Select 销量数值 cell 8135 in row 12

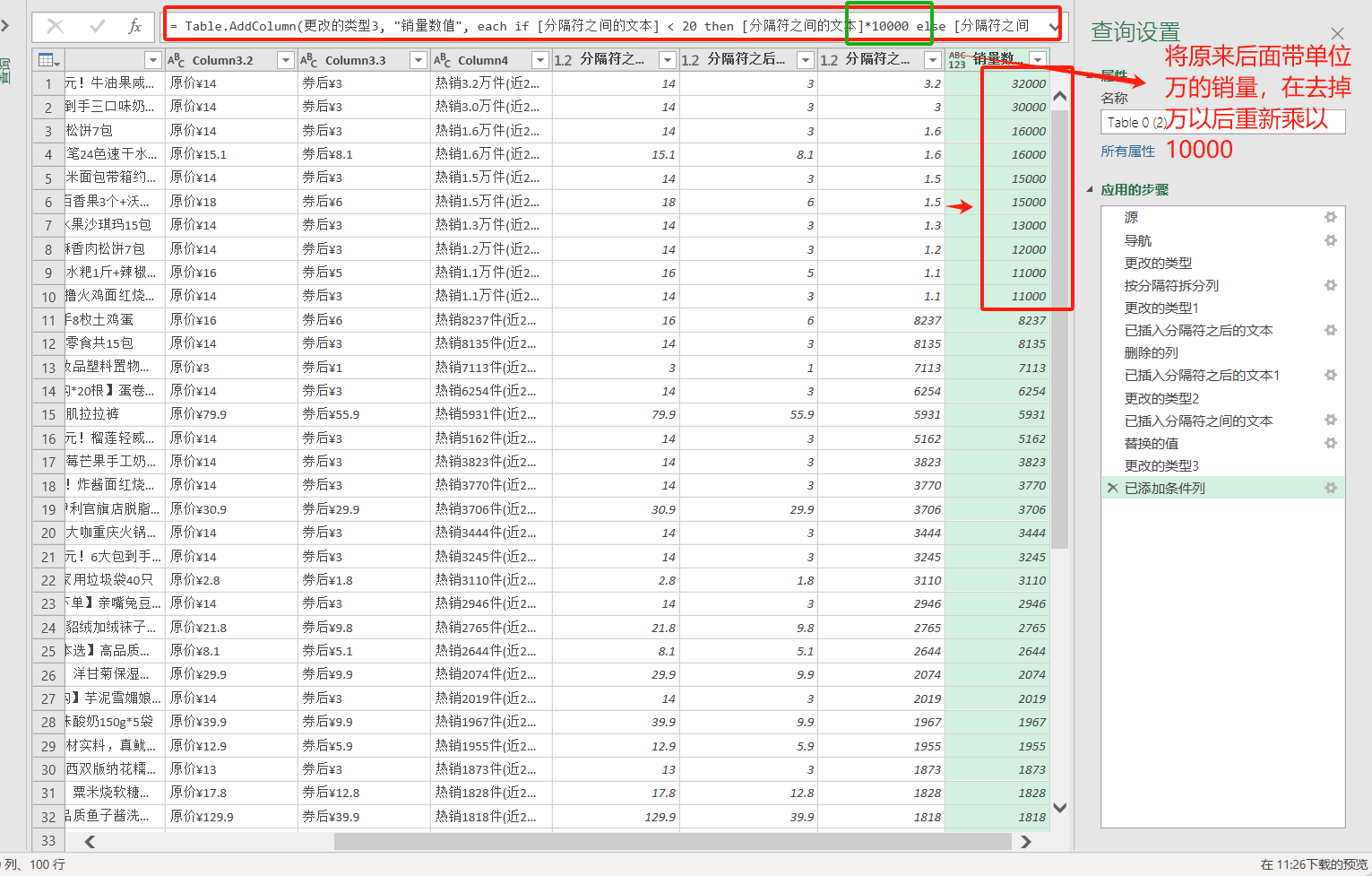coord(997,343)
